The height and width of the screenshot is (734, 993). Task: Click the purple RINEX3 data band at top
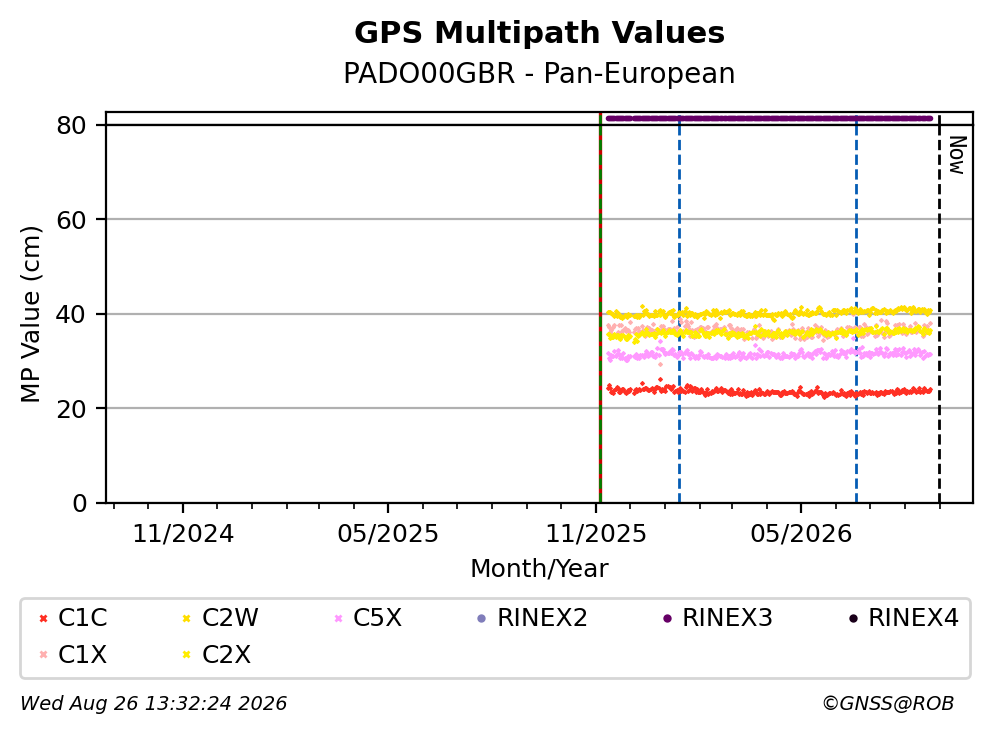click(769, 118)
